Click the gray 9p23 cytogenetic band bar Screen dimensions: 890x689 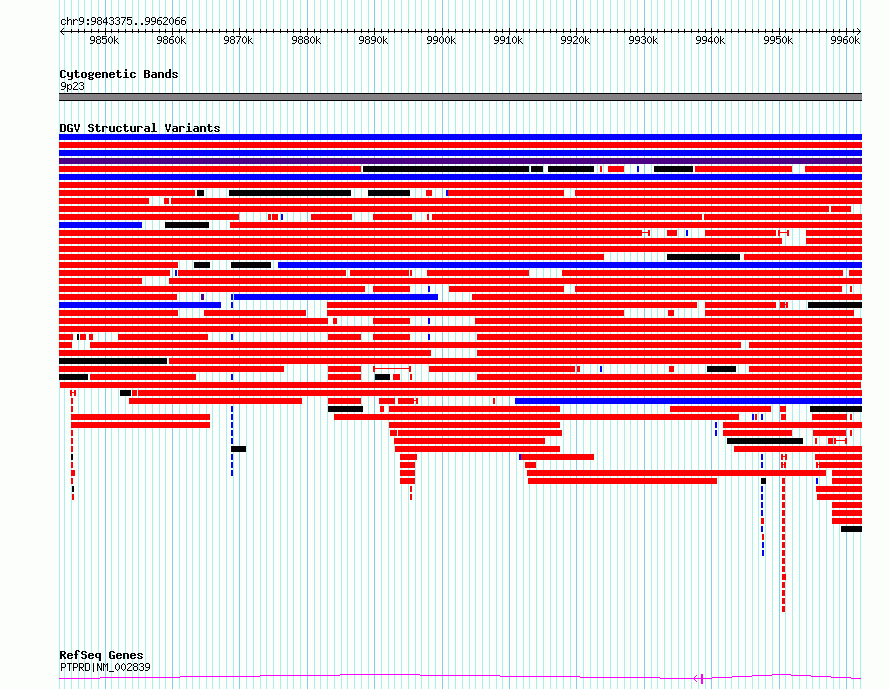[x=460, y=97]
